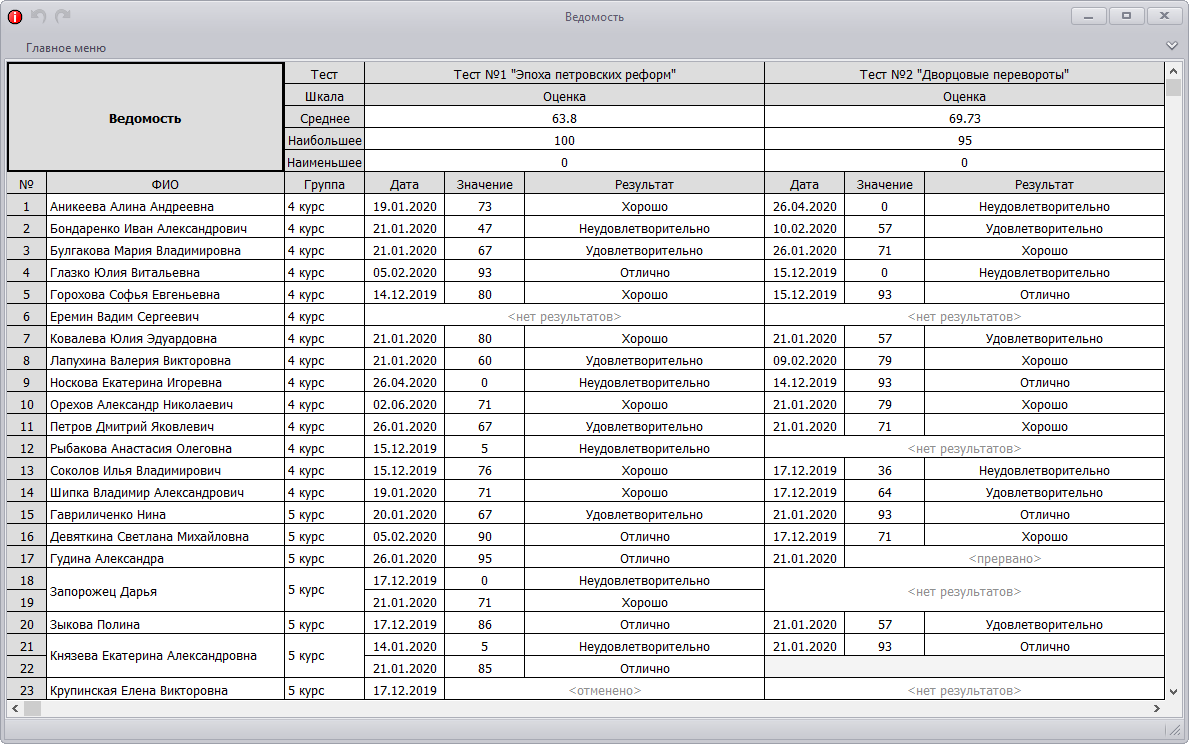Select the Тест №1 "Эпоха петровских реформ" header
This screenshot has height=744, width=1189.
(564, 74)
